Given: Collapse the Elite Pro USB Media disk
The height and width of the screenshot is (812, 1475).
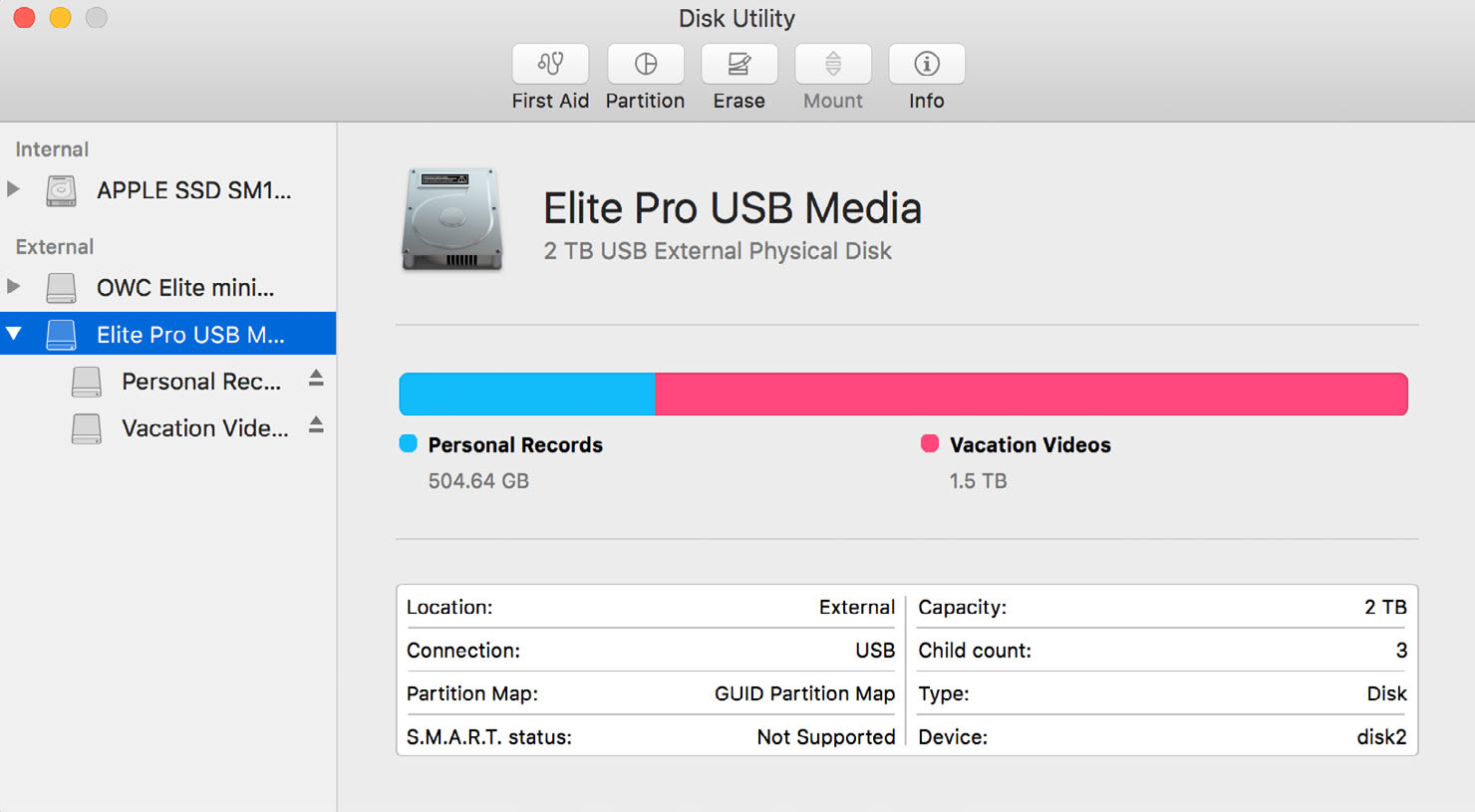Looking at the screenshot, I should pyautogui.click(x=14, y=334).
